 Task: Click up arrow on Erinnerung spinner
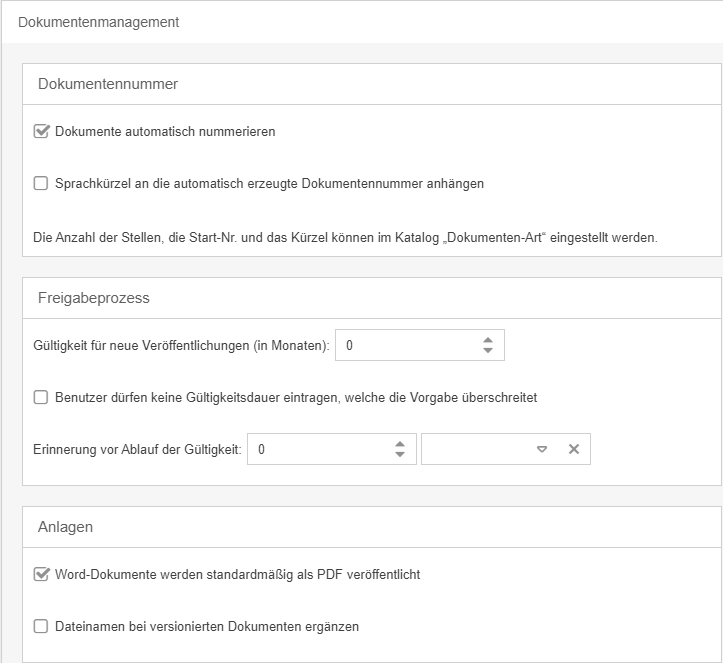coord(400,444)
